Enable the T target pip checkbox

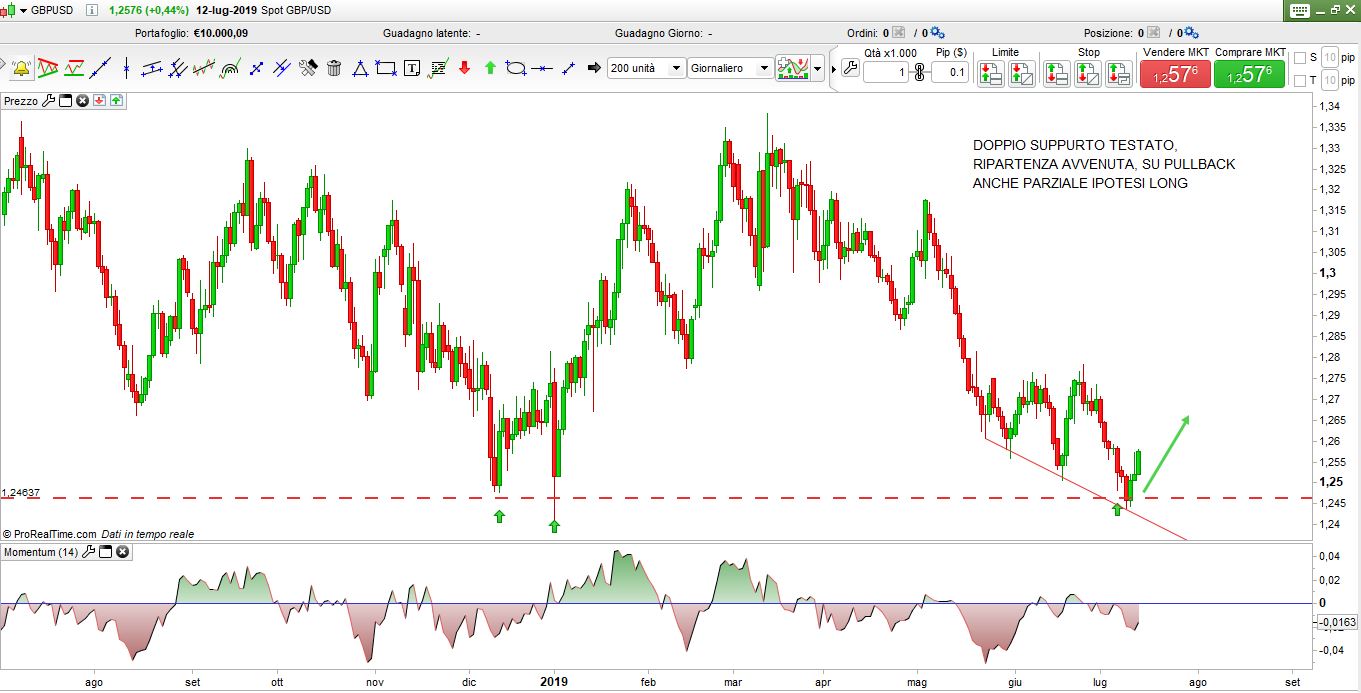(x=1300, y=81)
